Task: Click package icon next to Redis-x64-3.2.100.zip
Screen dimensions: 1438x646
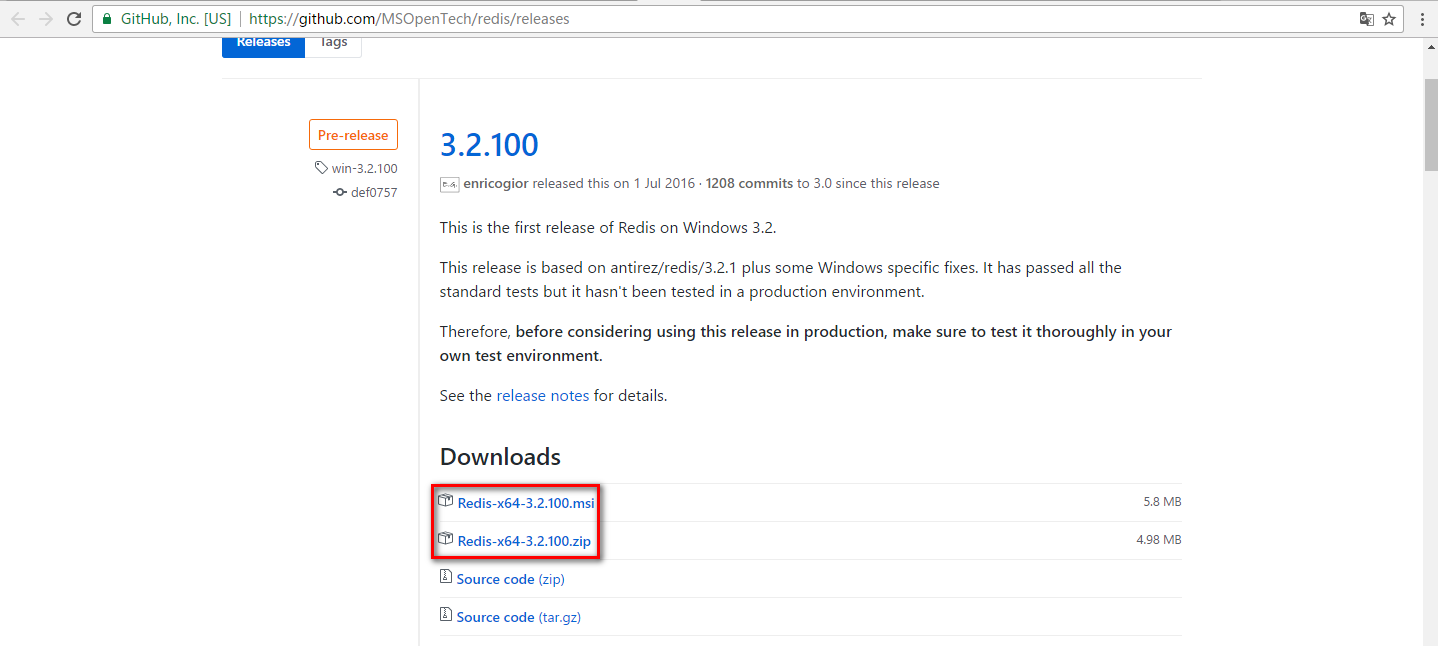Action: (446, 539)
